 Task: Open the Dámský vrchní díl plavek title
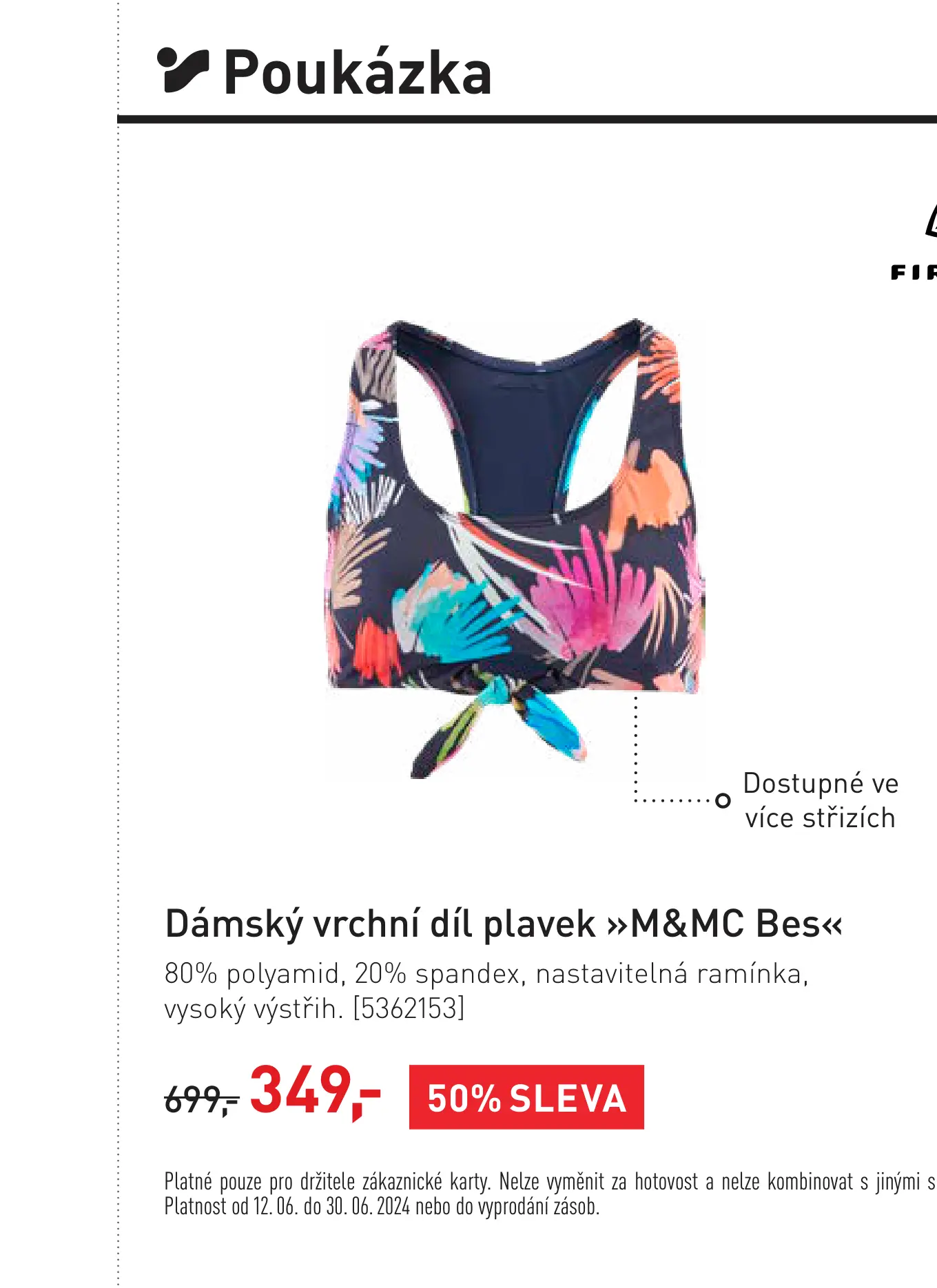tap(504, 924)
